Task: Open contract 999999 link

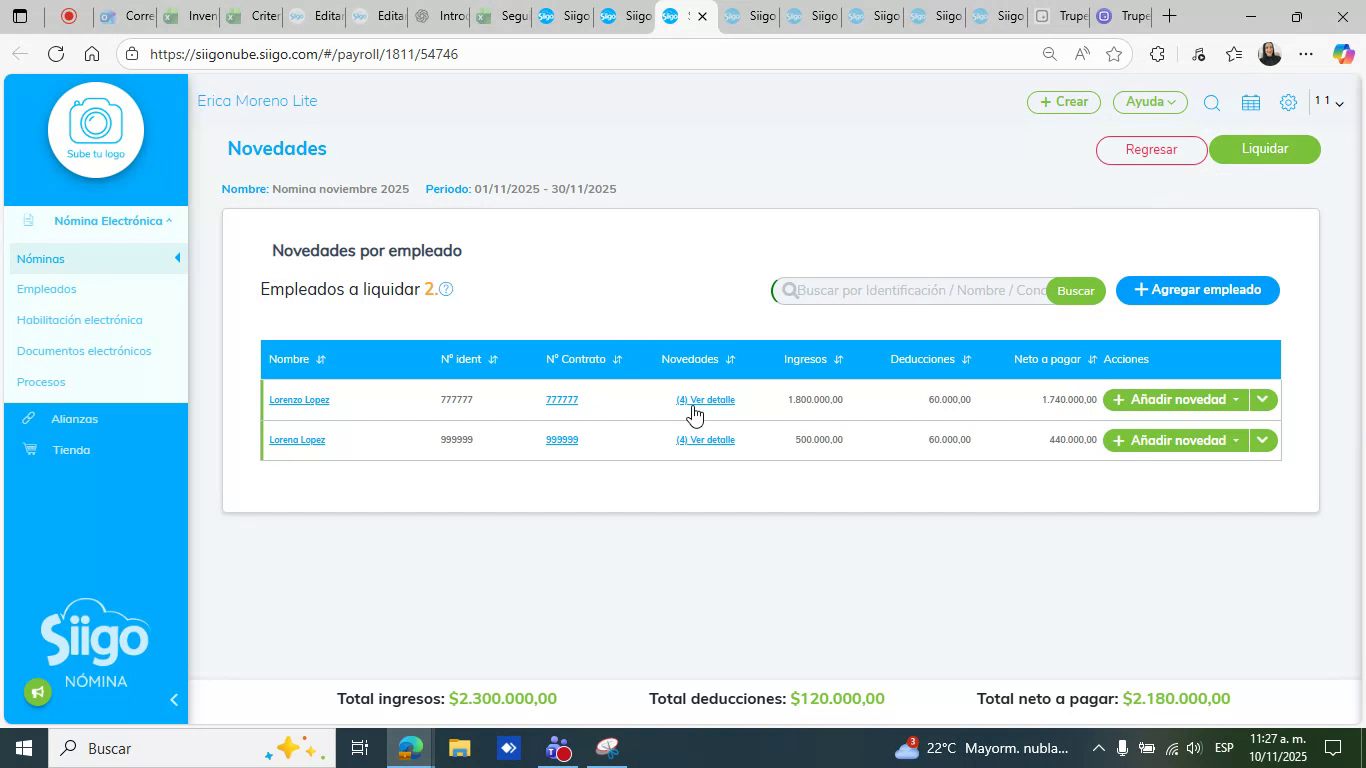Action: tap(562, 440)
